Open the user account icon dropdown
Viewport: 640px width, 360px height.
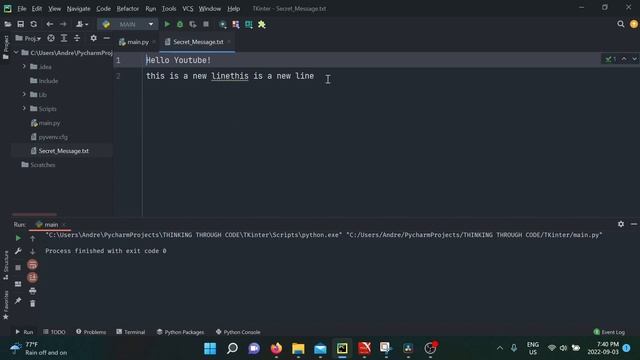pyautogui.click(x=82, y=24)
